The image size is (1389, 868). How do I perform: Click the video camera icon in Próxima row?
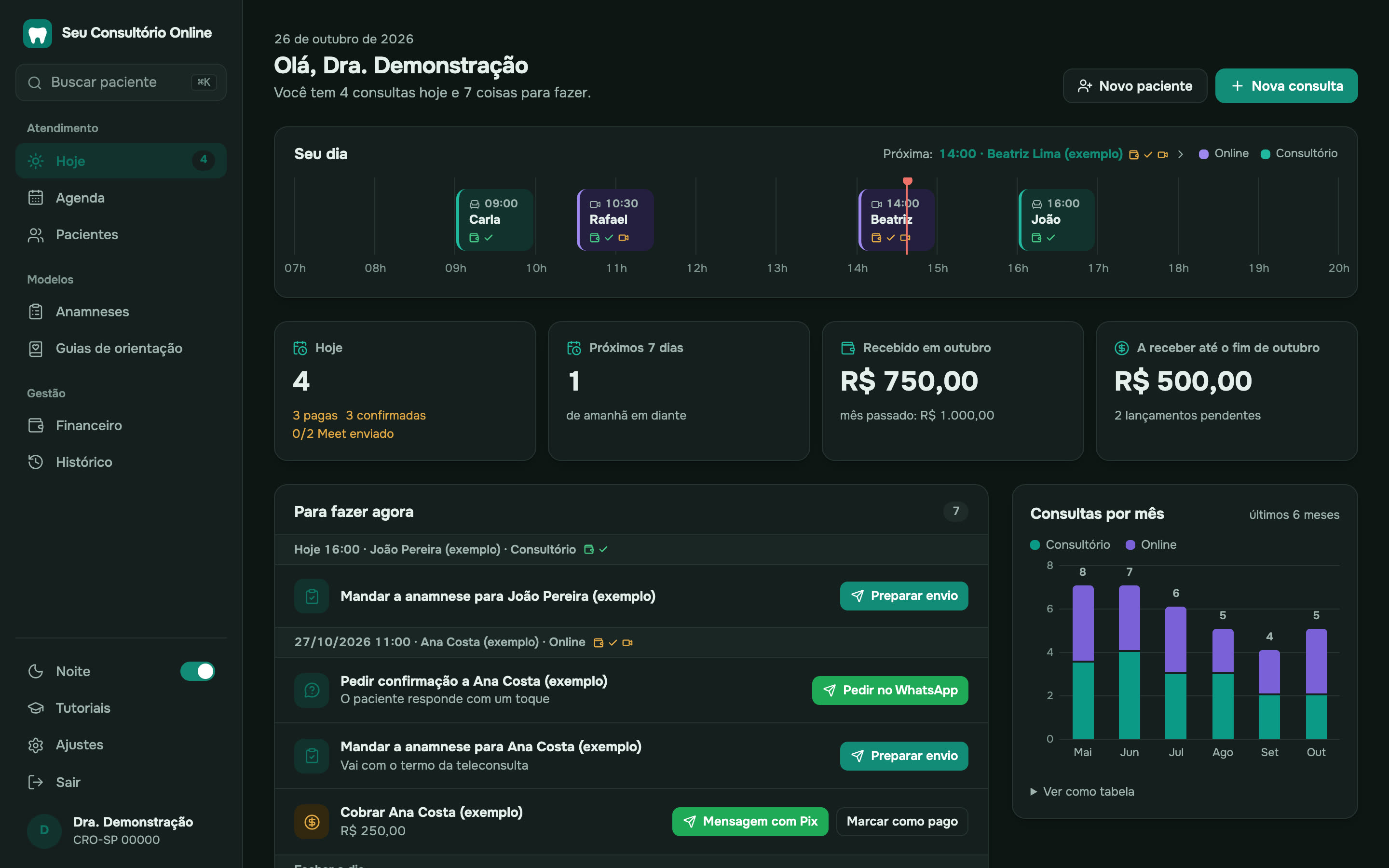click(1163, 154)
